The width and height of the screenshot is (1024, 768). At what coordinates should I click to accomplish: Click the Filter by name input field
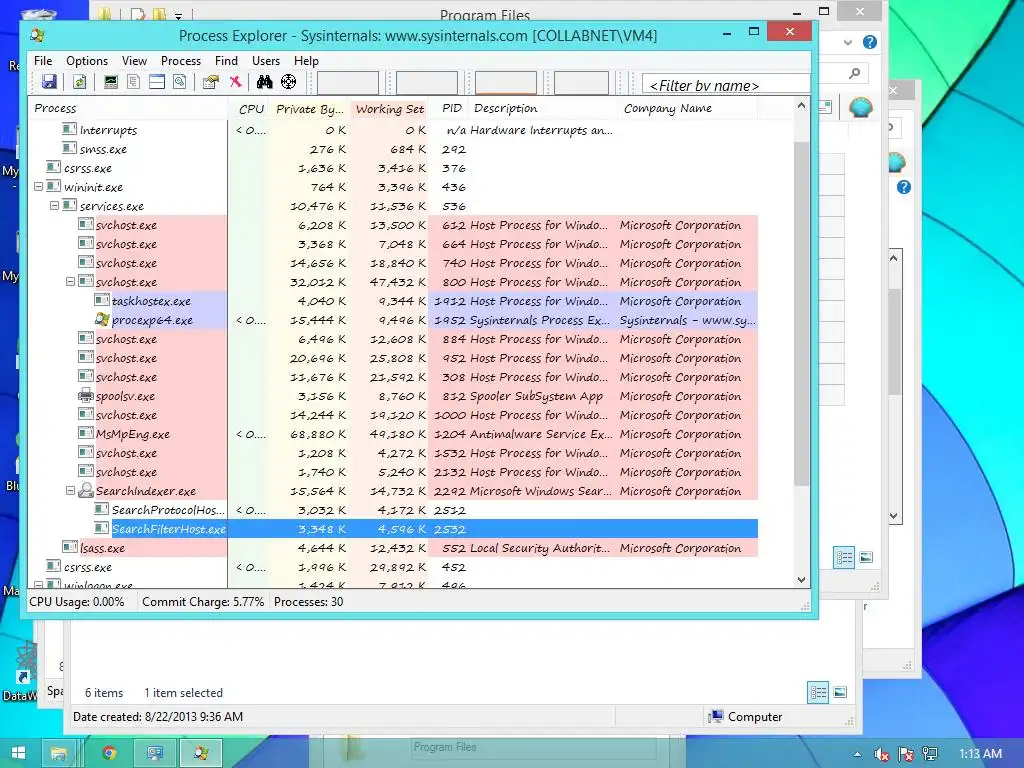pyautogui.click(x=726, y=84)
